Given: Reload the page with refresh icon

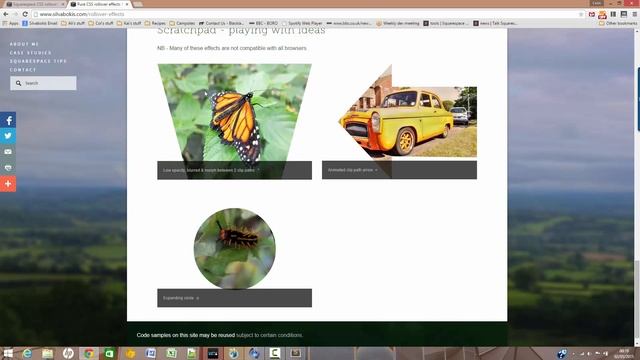Looking at the screenshot, I should coord(25,14).
